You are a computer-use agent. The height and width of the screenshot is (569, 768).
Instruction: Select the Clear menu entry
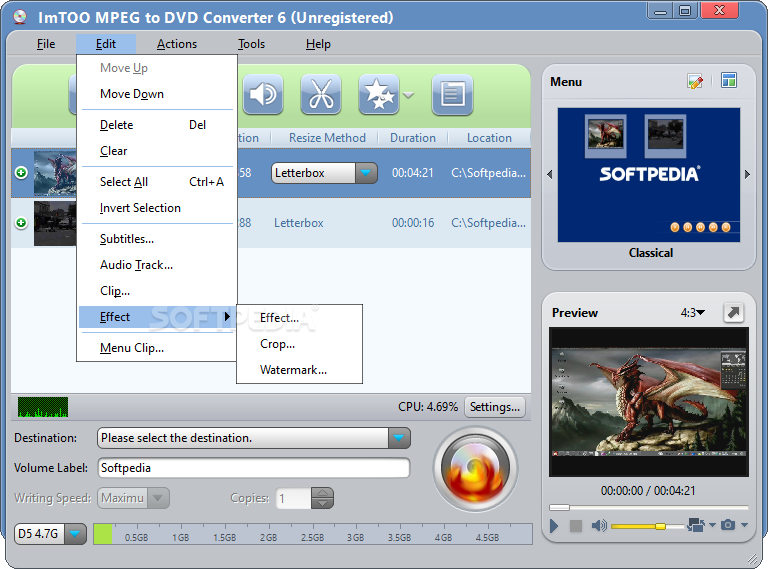coord(157,151)
